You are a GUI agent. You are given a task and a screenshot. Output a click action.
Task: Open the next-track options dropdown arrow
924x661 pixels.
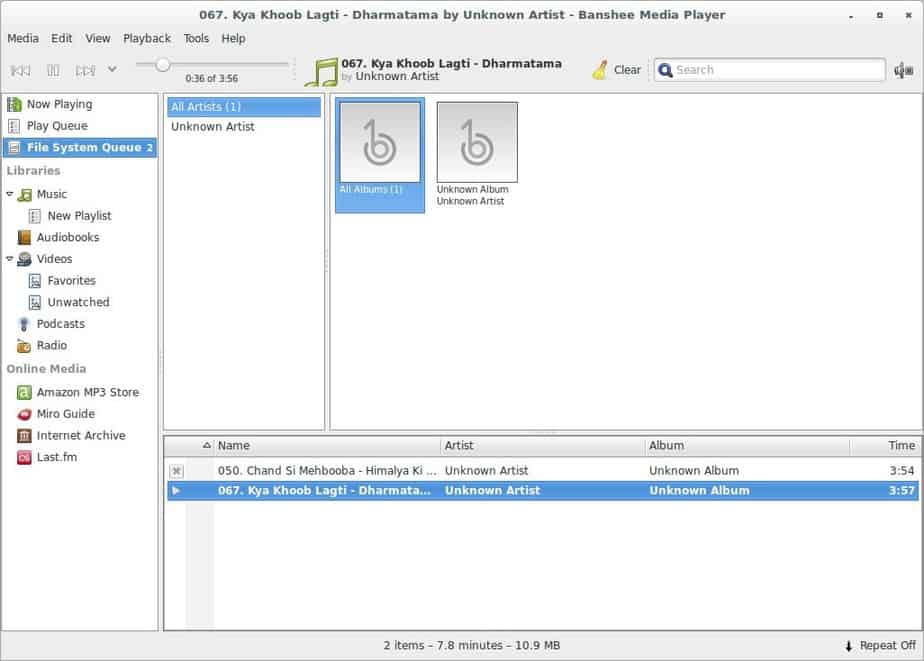112,70
